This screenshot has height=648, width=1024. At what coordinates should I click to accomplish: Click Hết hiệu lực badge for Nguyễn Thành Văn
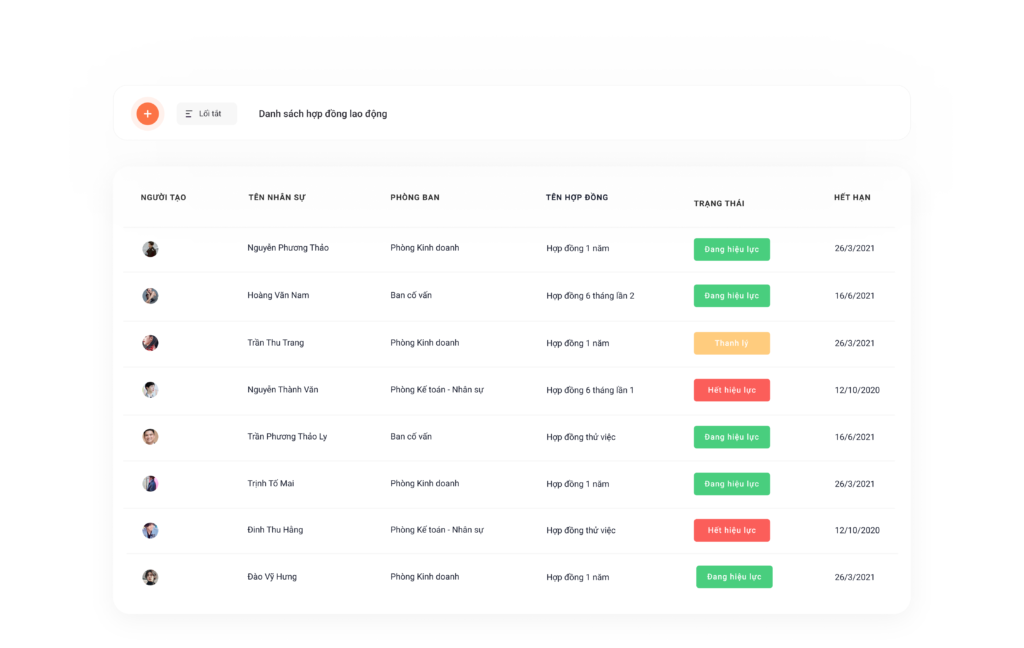coord(731,390)
